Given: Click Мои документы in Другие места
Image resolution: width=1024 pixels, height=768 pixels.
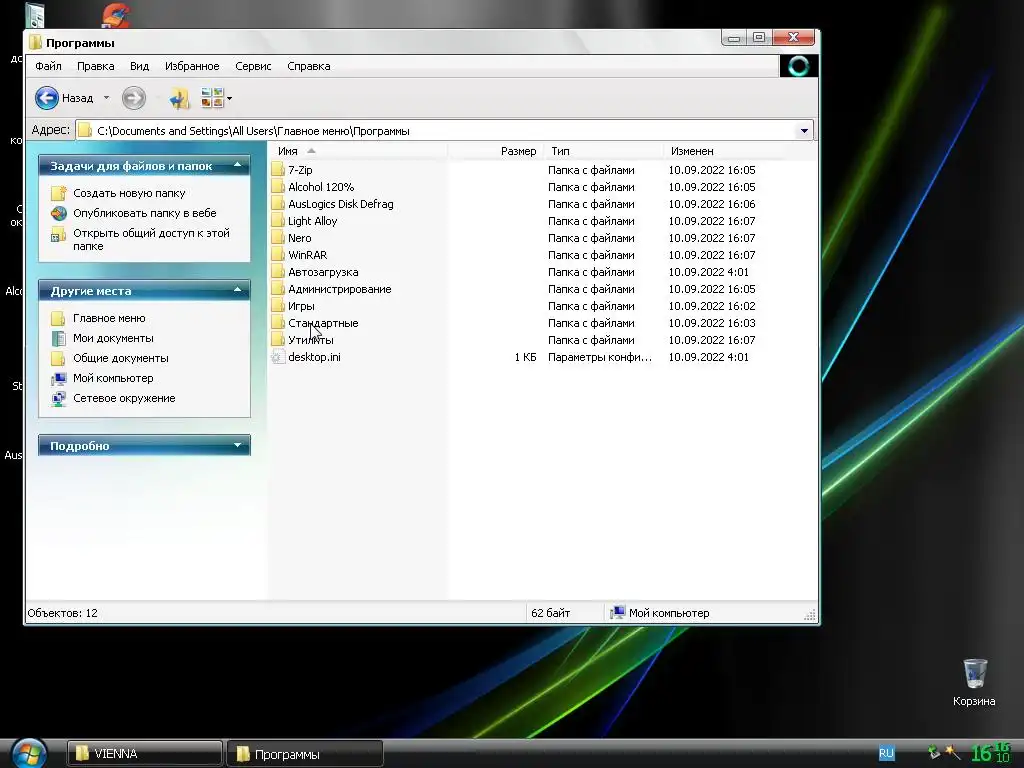Looking at the screenshot, I should (x=114, y=338).
